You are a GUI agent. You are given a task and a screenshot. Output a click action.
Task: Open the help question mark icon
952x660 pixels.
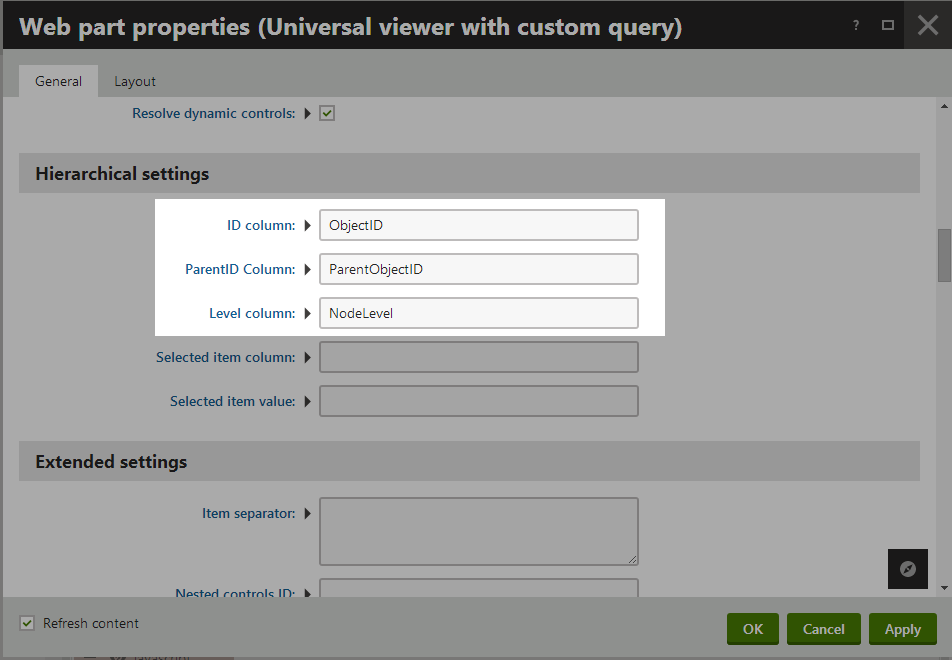pyautogui.click(x=856, y=26)
